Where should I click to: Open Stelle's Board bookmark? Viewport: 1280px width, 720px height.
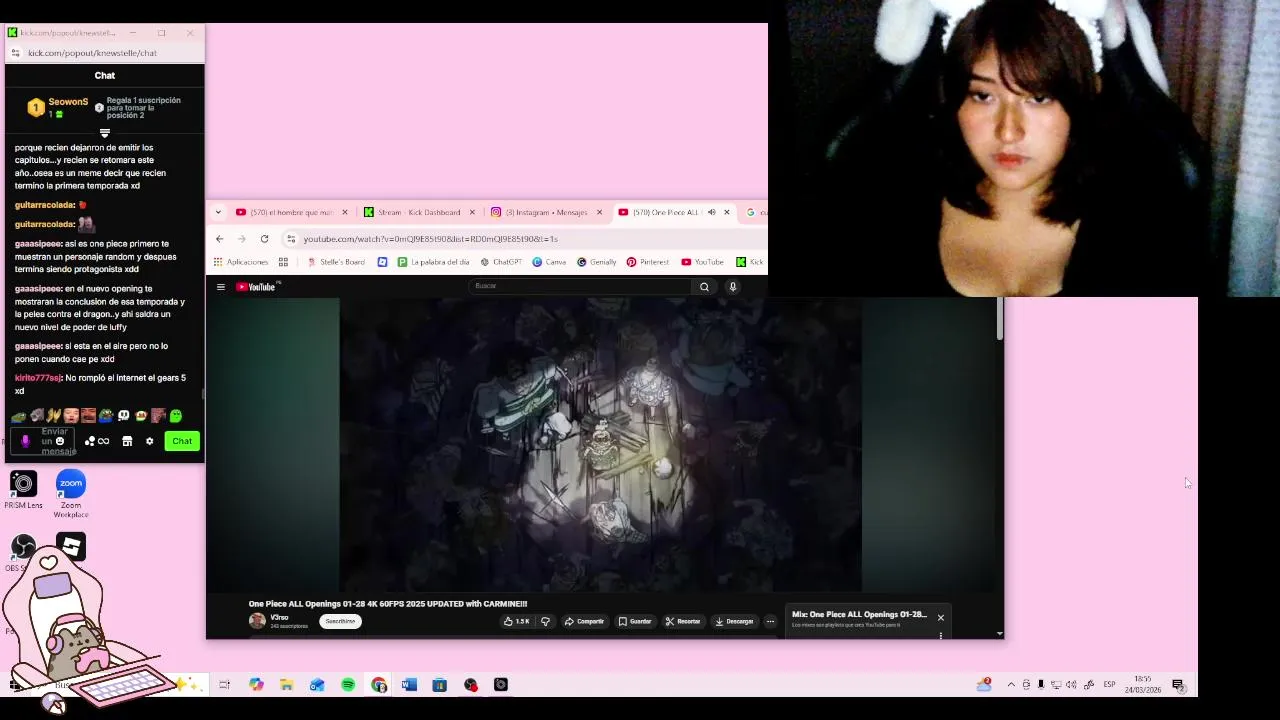[x=336, y=262]
